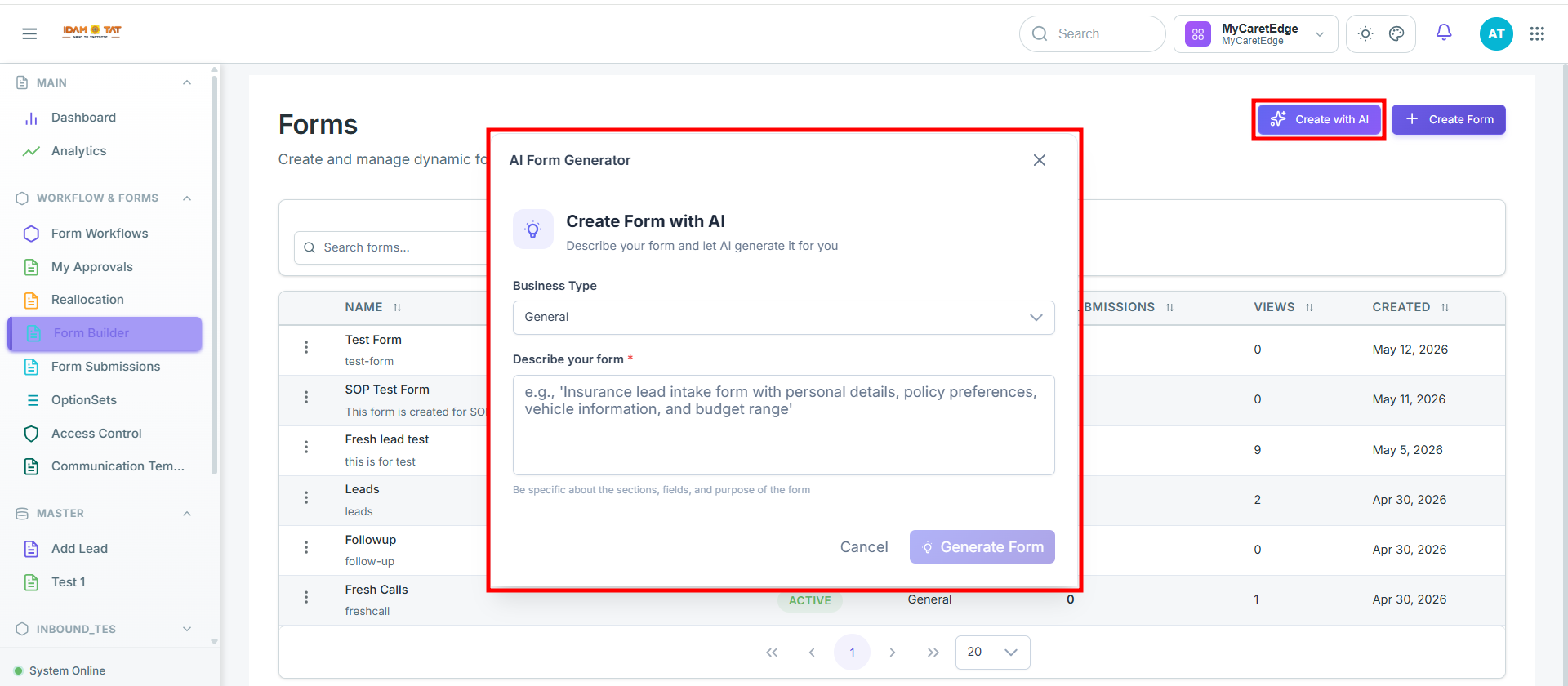Open the Test Form row actions menu

306,348
